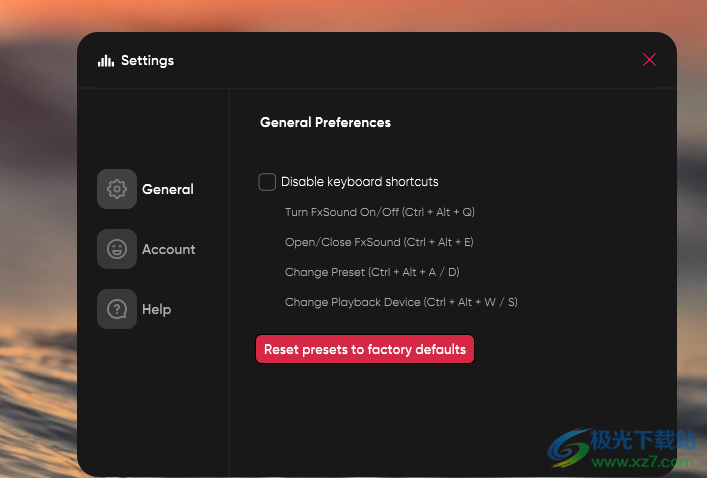Click the "Disable keyboard shortcuts" label text

click(x=359, y=182)
